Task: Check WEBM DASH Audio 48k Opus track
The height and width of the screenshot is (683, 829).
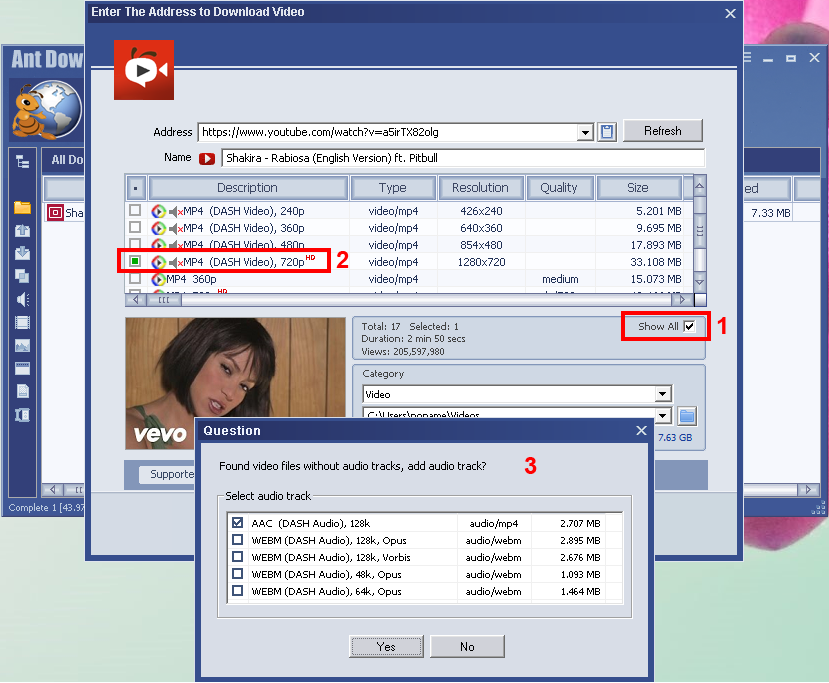Action: coord(237,573)
